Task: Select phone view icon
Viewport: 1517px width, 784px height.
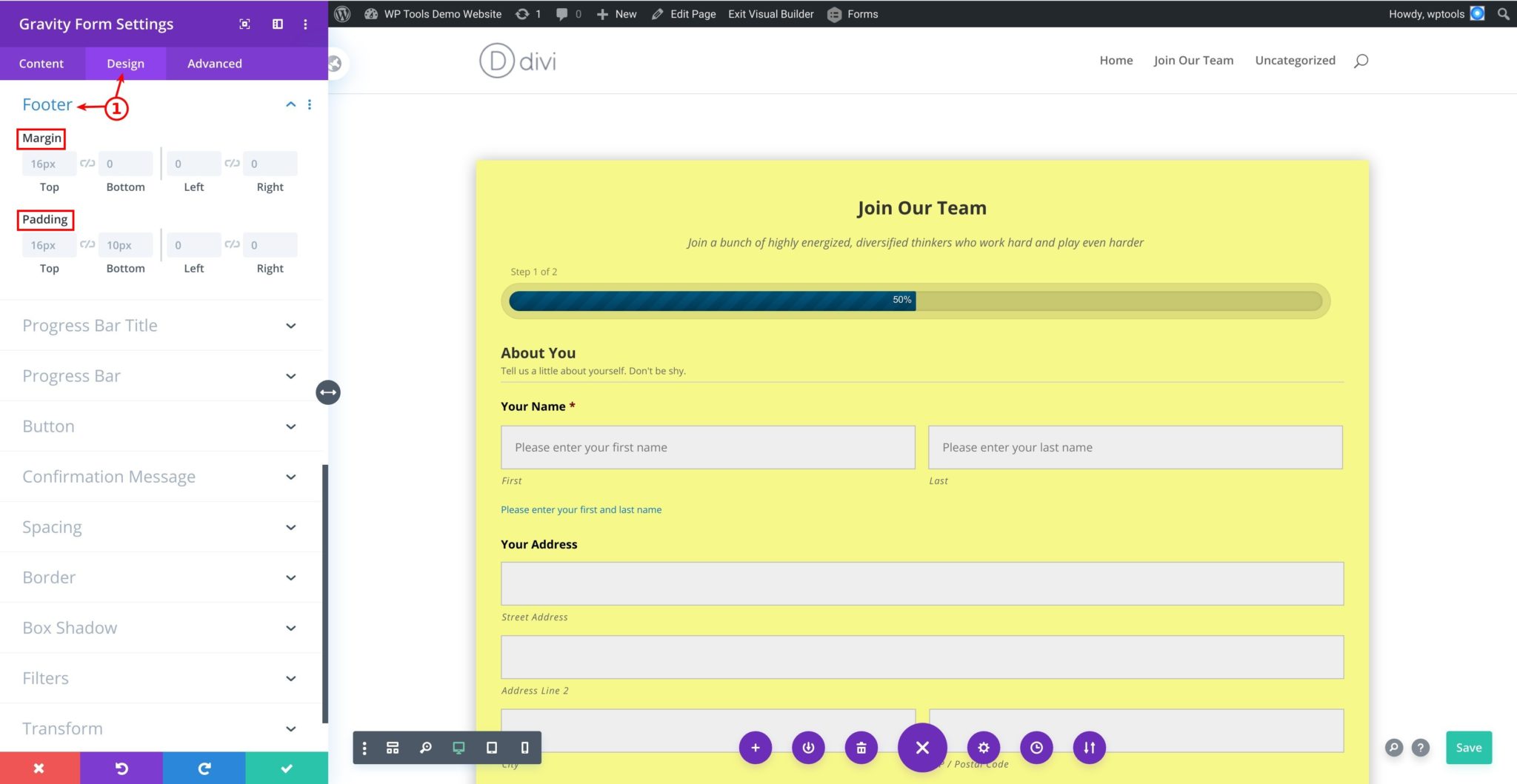Action: [x=524, y=748]
